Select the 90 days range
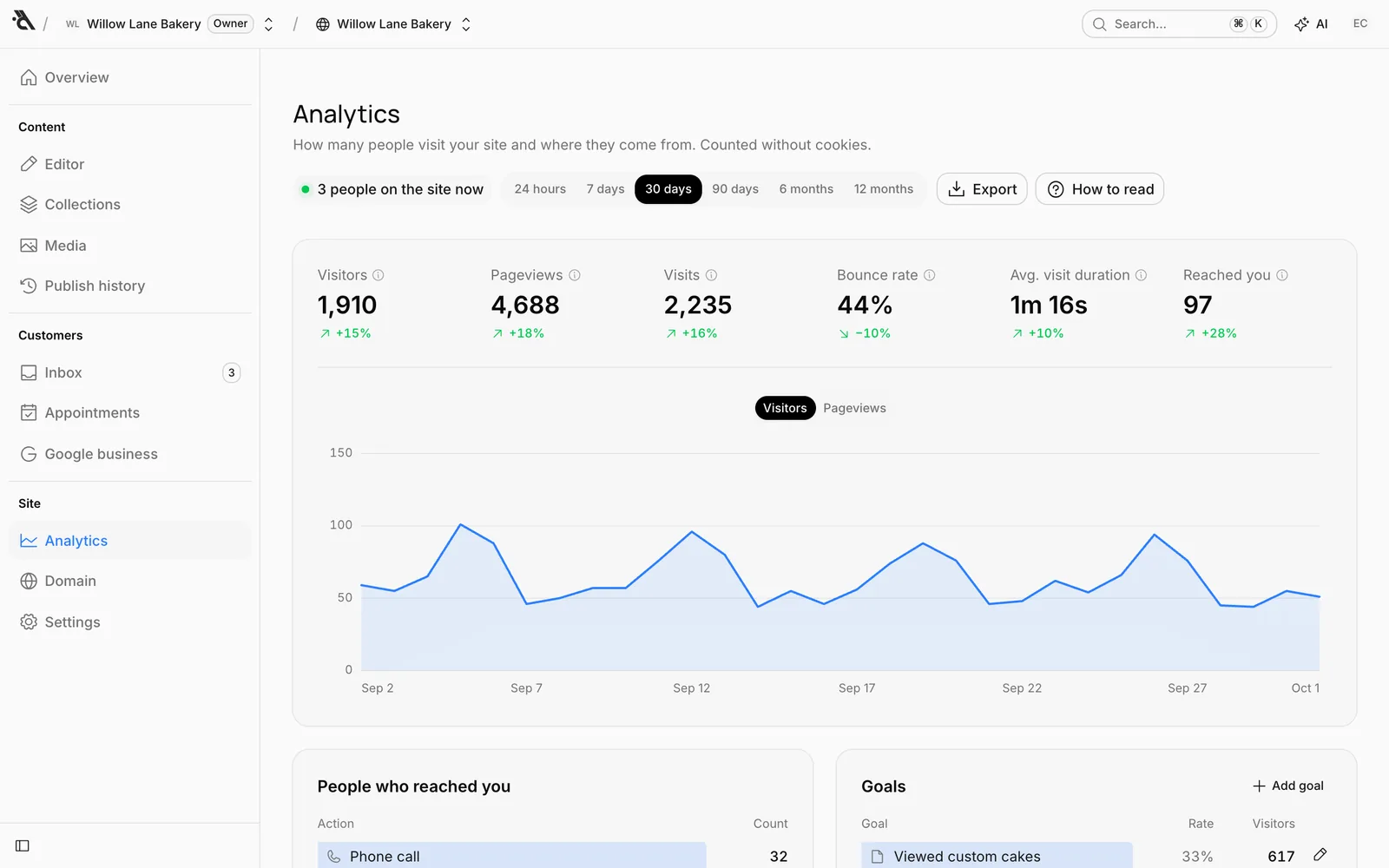 (x=735, y=189)
